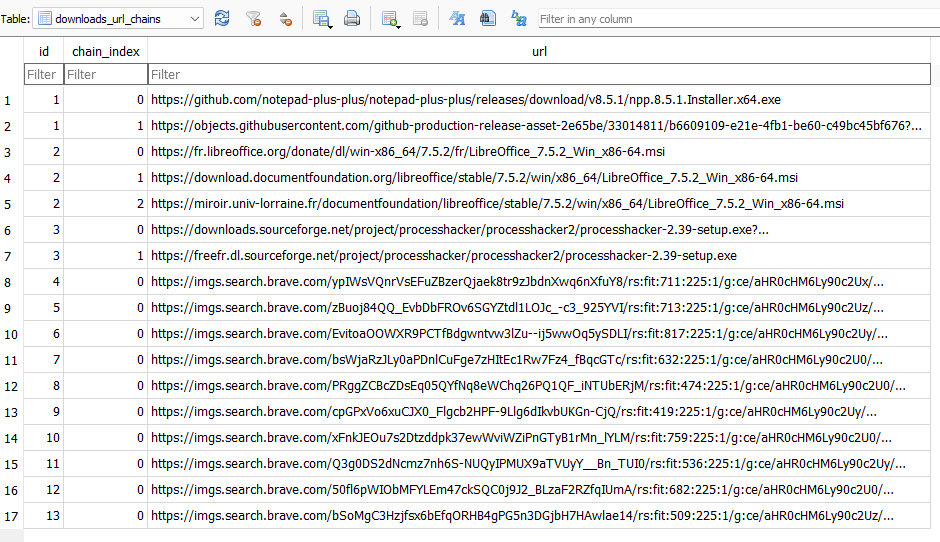Viewport: 940px width, 542px height.
Task: Insert a new record icon
Action: [391, 19]
